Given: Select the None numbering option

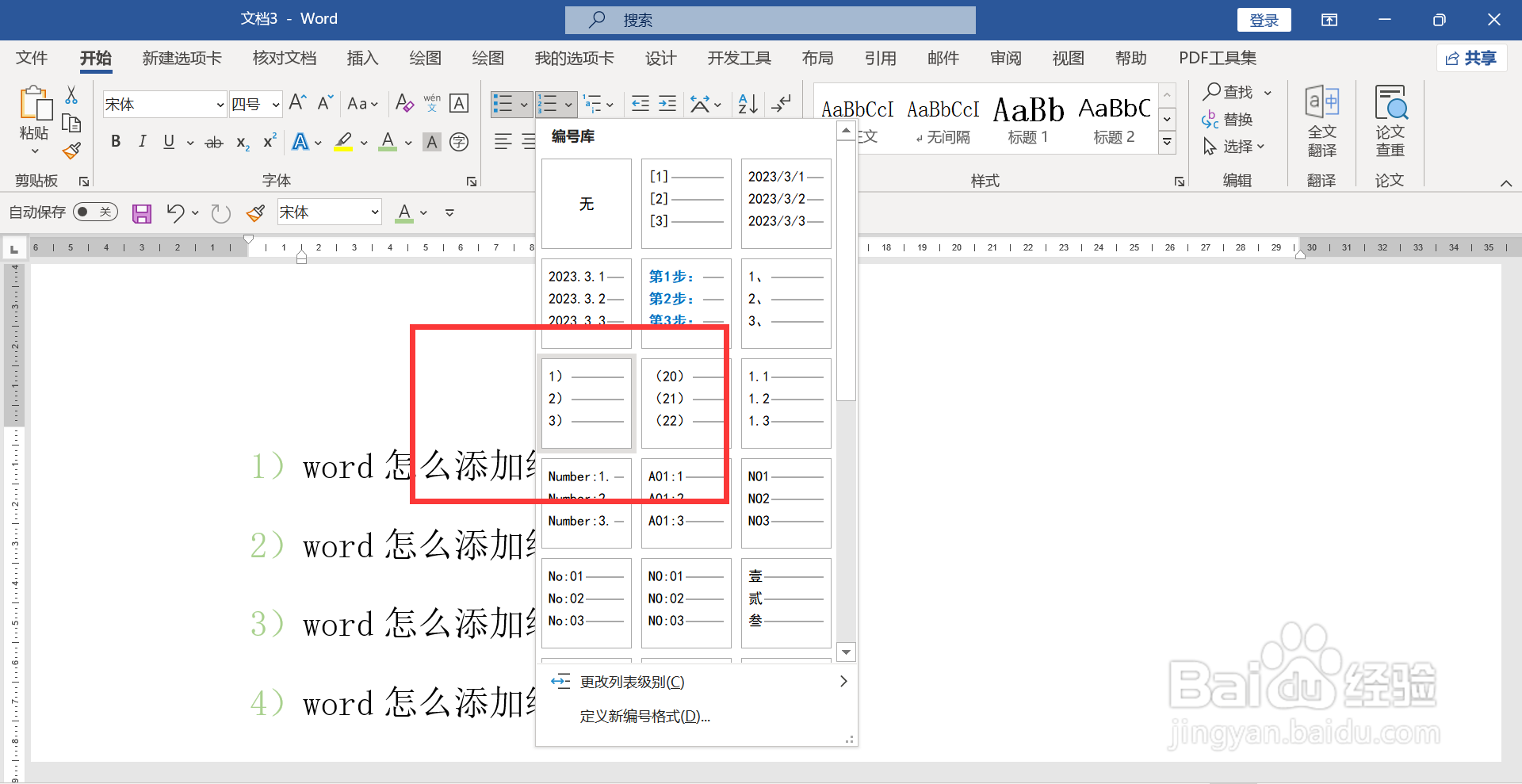Looking at the screenshot, I should click(x=587, y=204).
